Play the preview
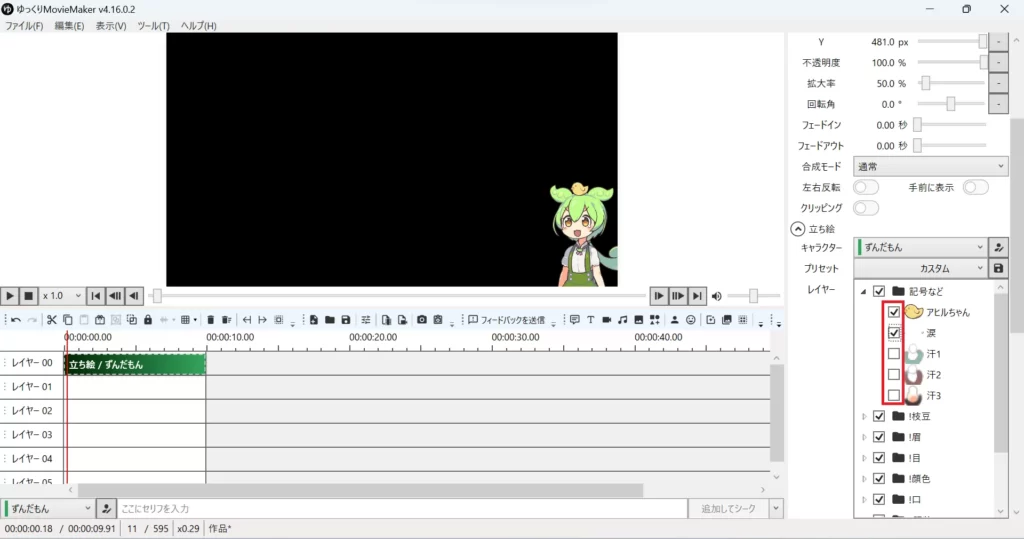Screen dimensions: 1024x539 pyautogui.click(x=10, y=296)
